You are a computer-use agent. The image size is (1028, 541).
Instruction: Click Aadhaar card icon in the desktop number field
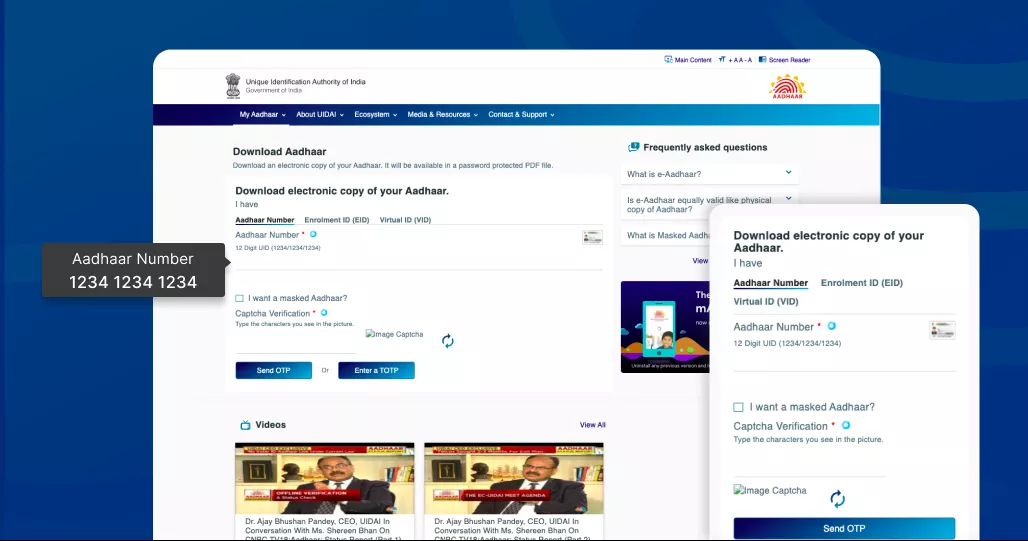pos(592,237)
